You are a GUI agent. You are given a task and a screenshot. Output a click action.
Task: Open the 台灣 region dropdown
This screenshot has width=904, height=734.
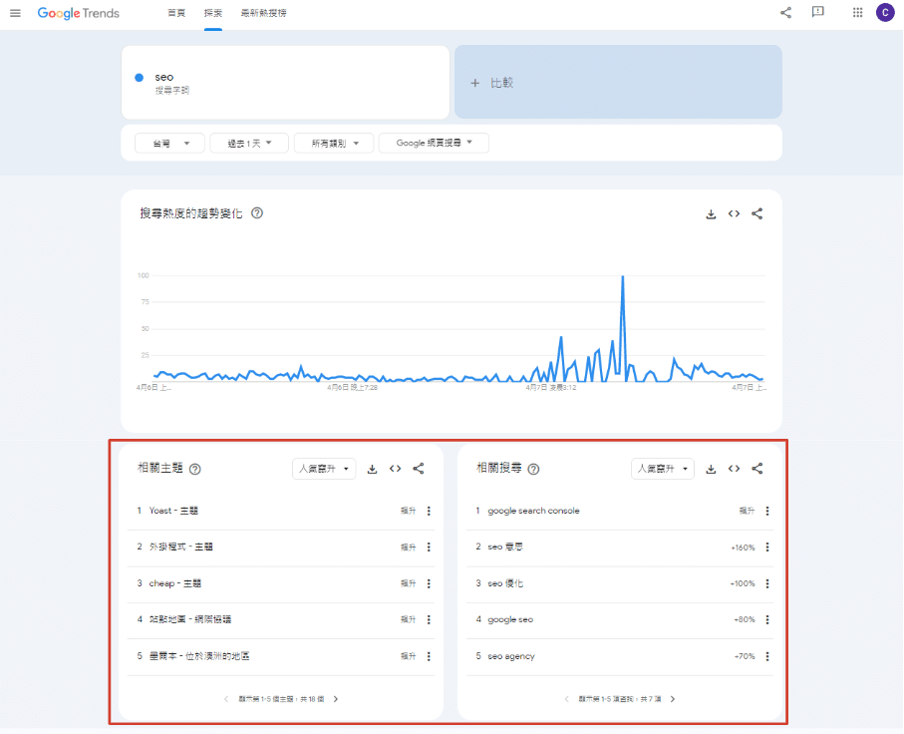coord(170,143)
